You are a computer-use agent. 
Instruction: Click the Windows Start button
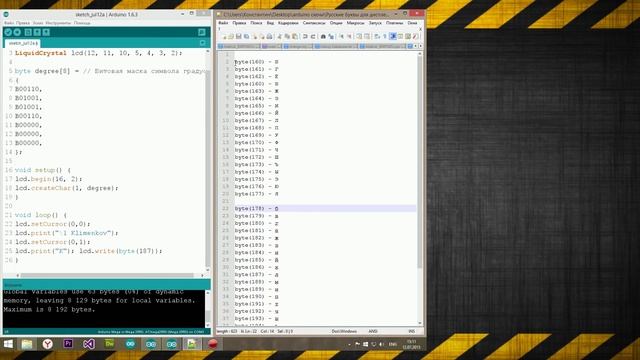[x=8, y=344]
